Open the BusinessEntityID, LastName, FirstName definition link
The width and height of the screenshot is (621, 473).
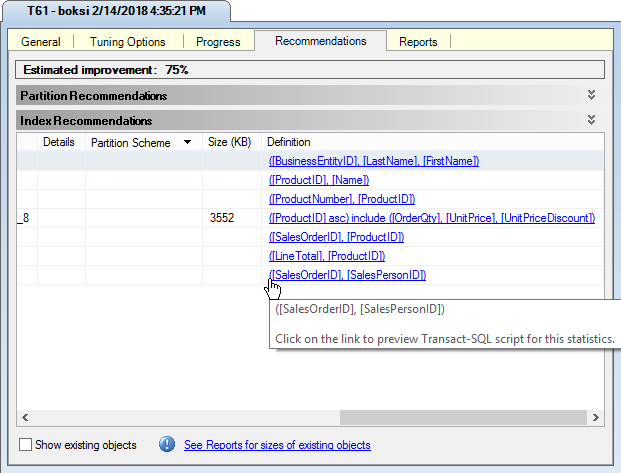[x=374, y=161]
